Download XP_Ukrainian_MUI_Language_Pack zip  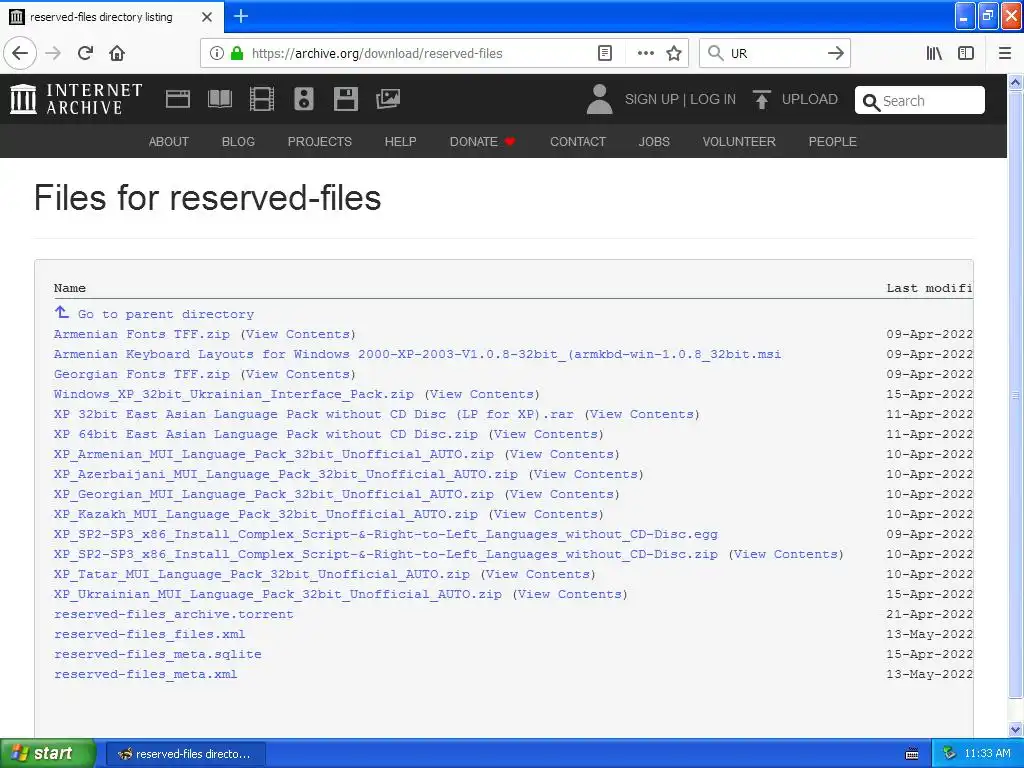click(x=278, y=594)
